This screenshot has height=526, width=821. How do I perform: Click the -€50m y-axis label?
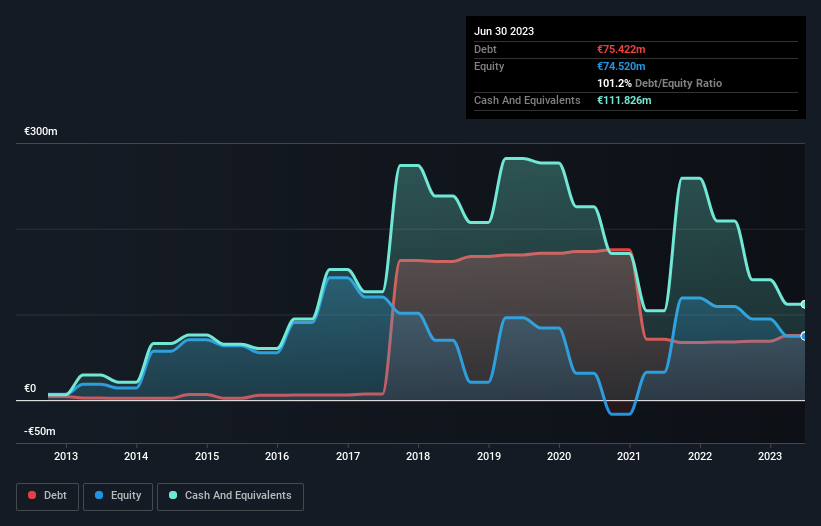coord(41,431)
